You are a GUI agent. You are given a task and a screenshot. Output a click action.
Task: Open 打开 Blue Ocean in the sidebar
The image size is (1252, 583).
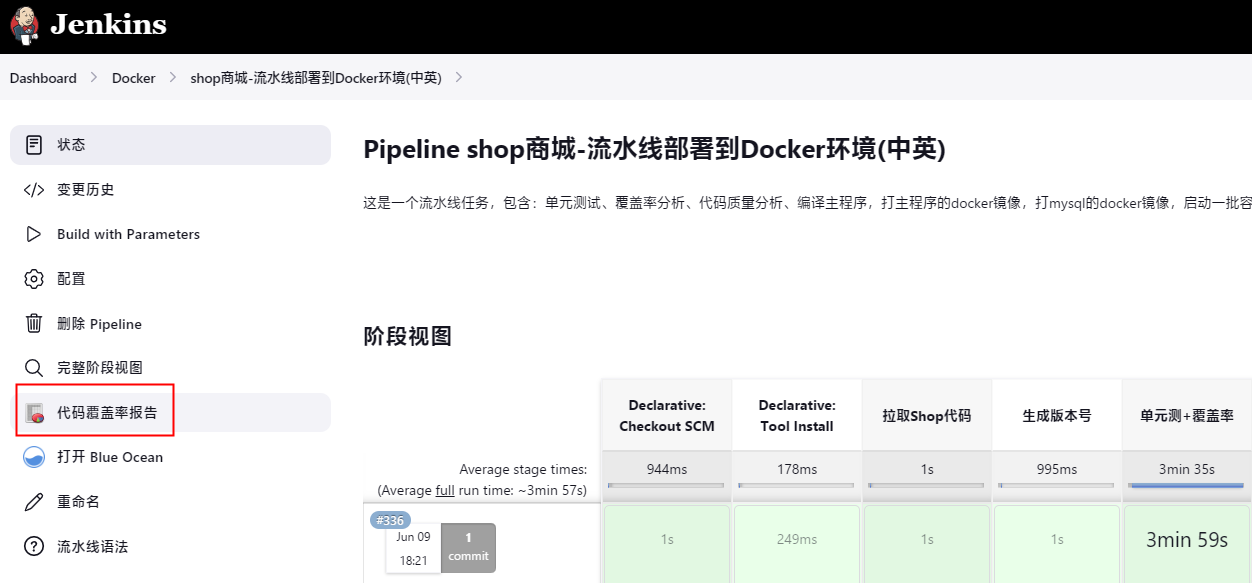(170, 457)
